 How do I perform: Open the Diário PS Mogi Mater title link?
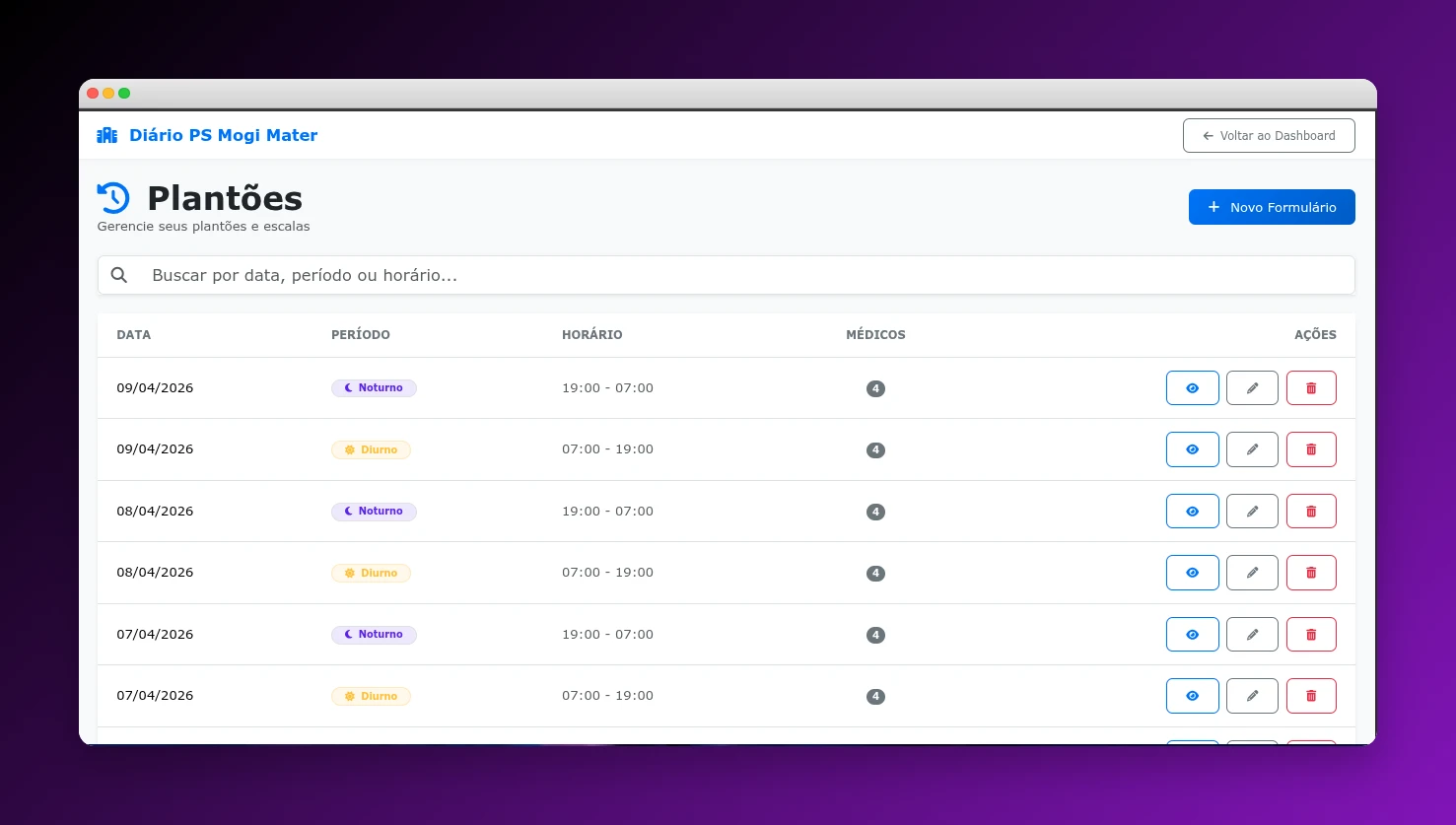click(223, 135)
